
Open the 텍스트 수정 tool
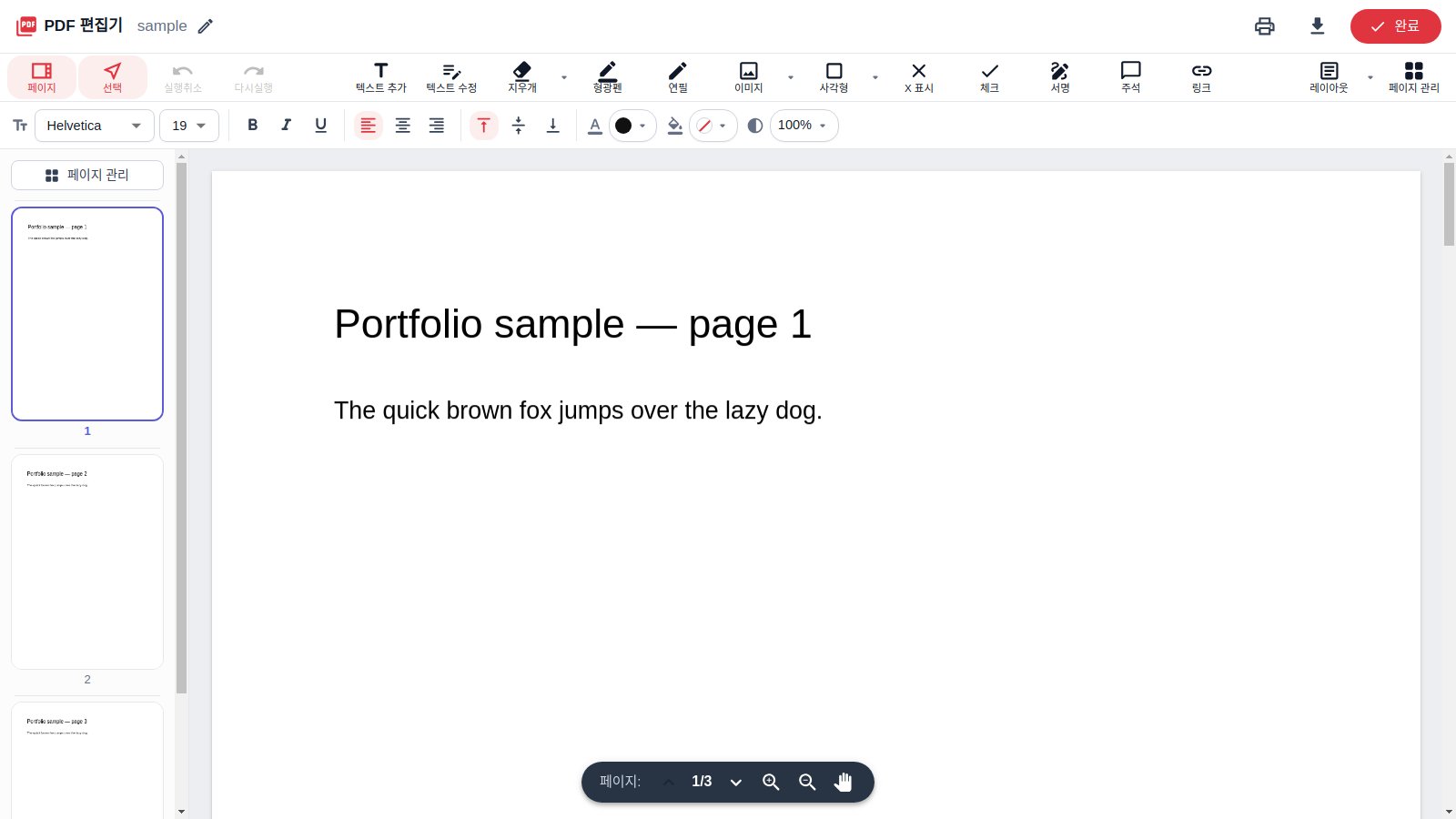(x=451, y=77)
